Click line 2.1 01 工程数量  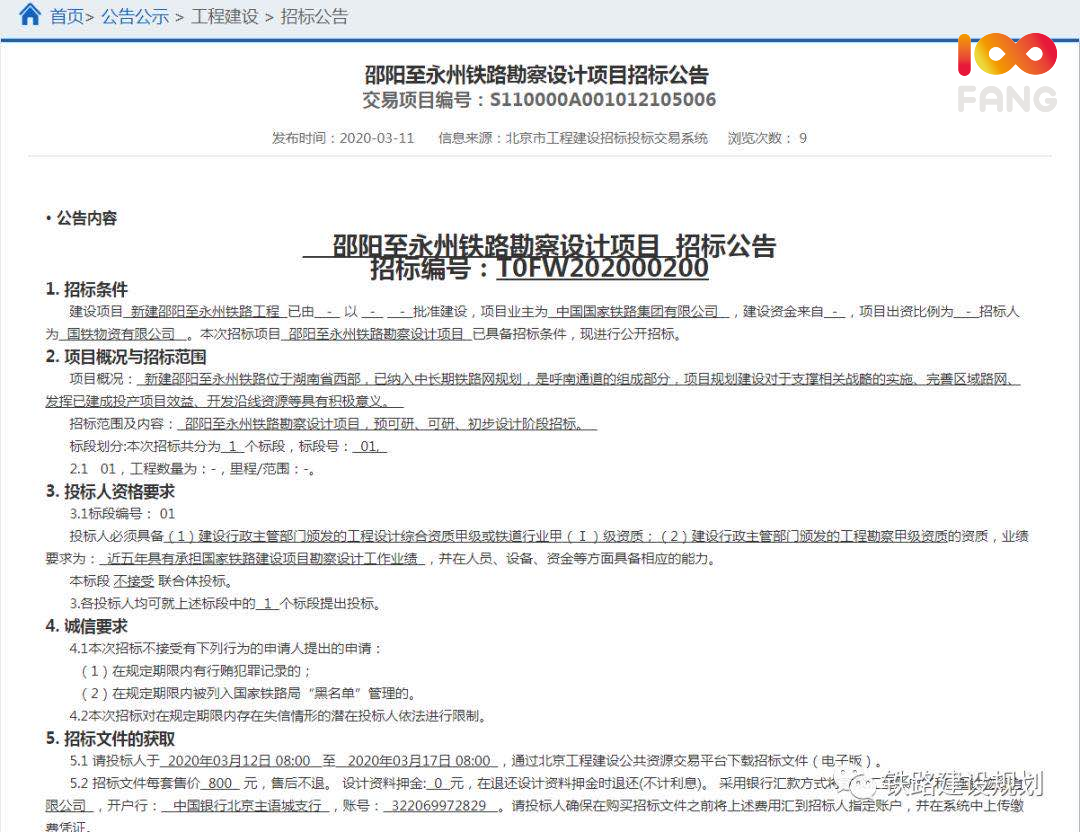193,469
